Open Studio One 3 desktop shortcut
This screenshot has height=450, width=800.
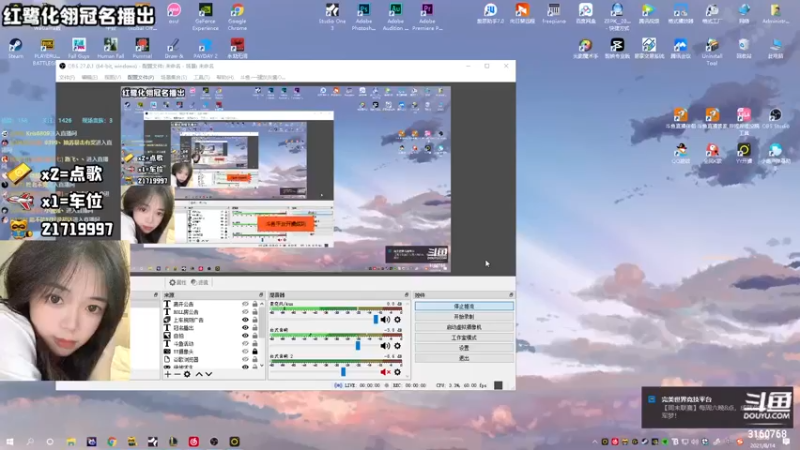tap(332, 16)
